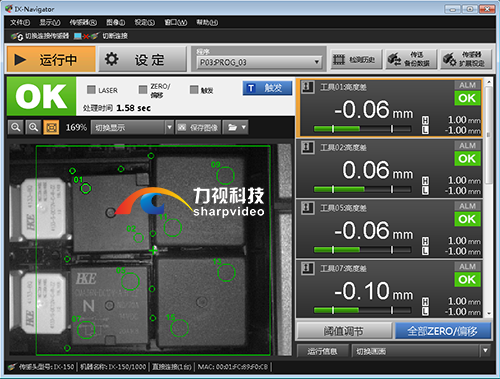Click the 工具02 height tool icon
Screen dimensions: 500x379
pos(307,147)
